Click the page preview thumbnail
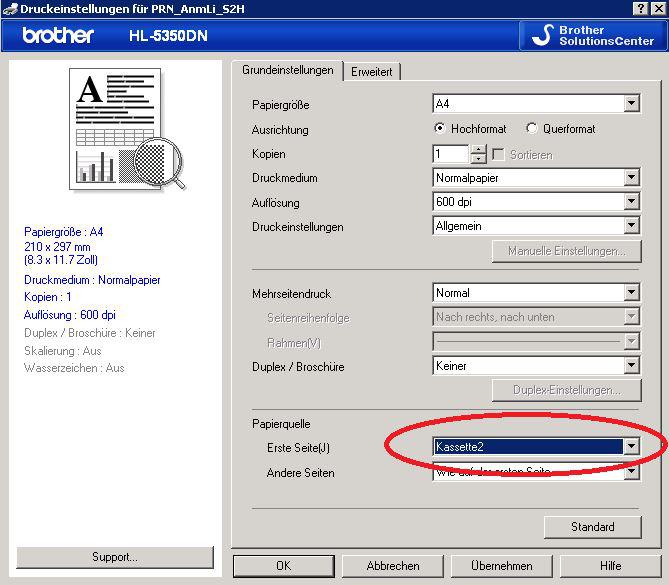Screen dimensions: 669x585 [127, 129]
